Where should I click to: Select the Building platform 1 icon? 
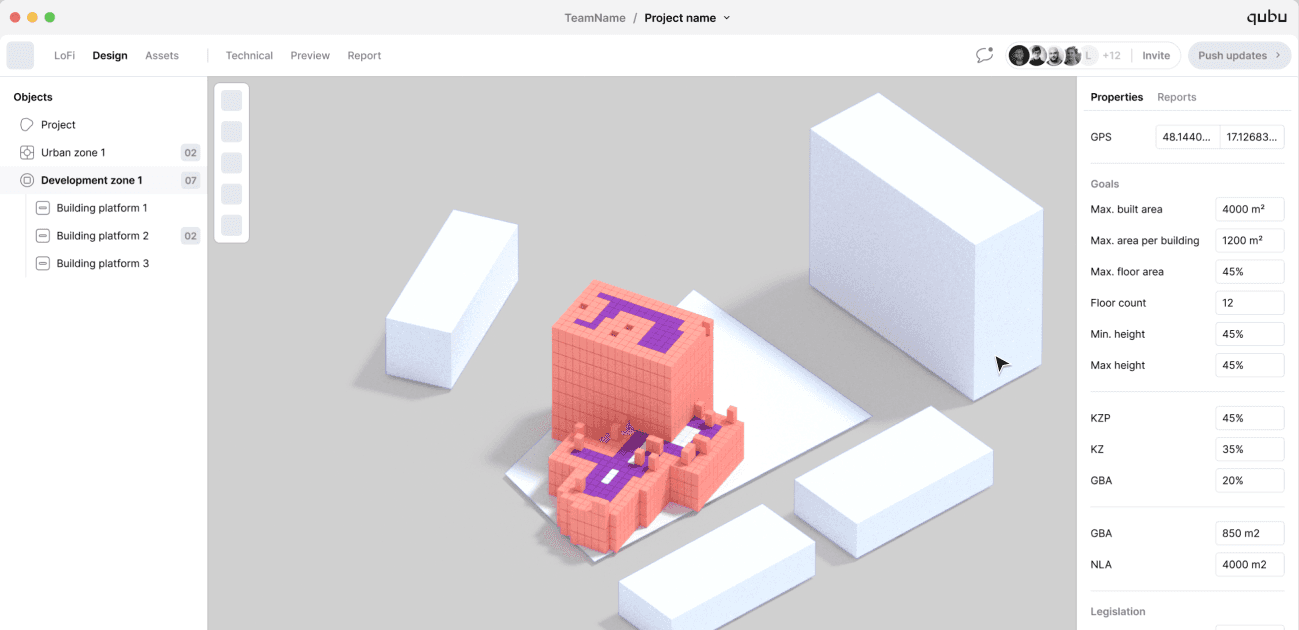point(41,207)
